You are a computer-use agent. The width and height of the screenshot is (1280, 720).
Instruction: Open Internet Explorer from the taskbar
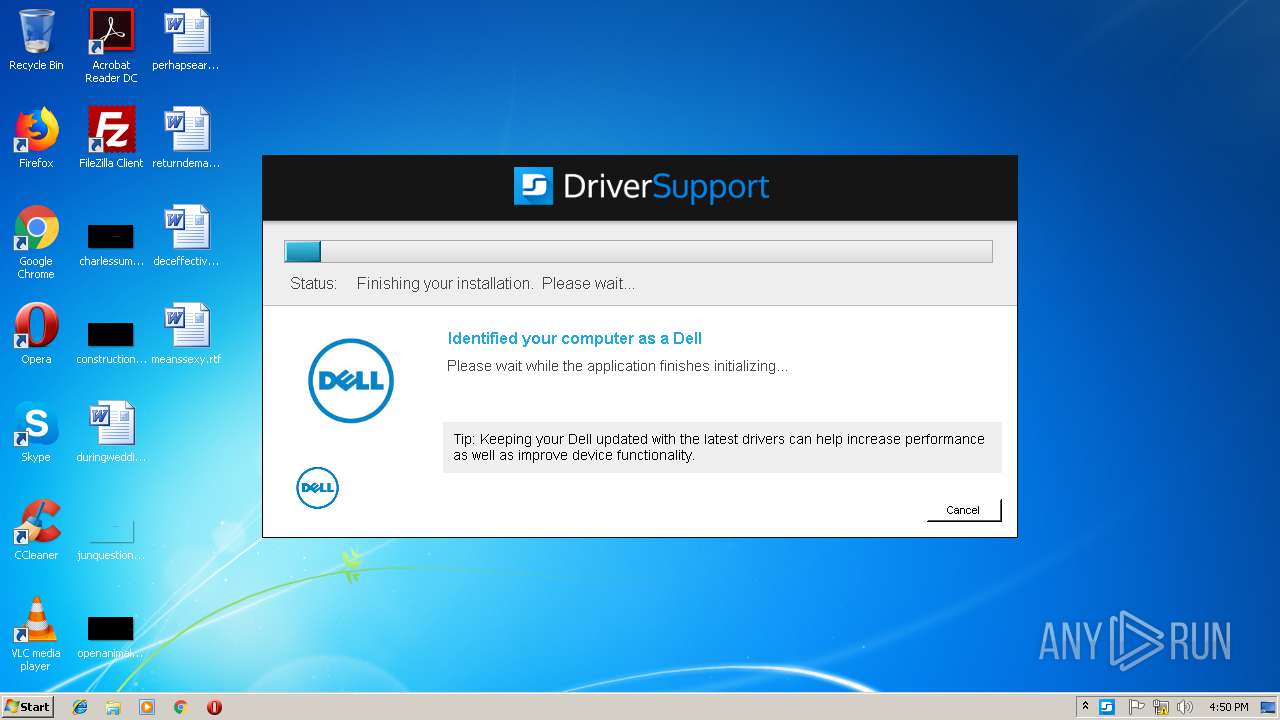coord(80,707)
